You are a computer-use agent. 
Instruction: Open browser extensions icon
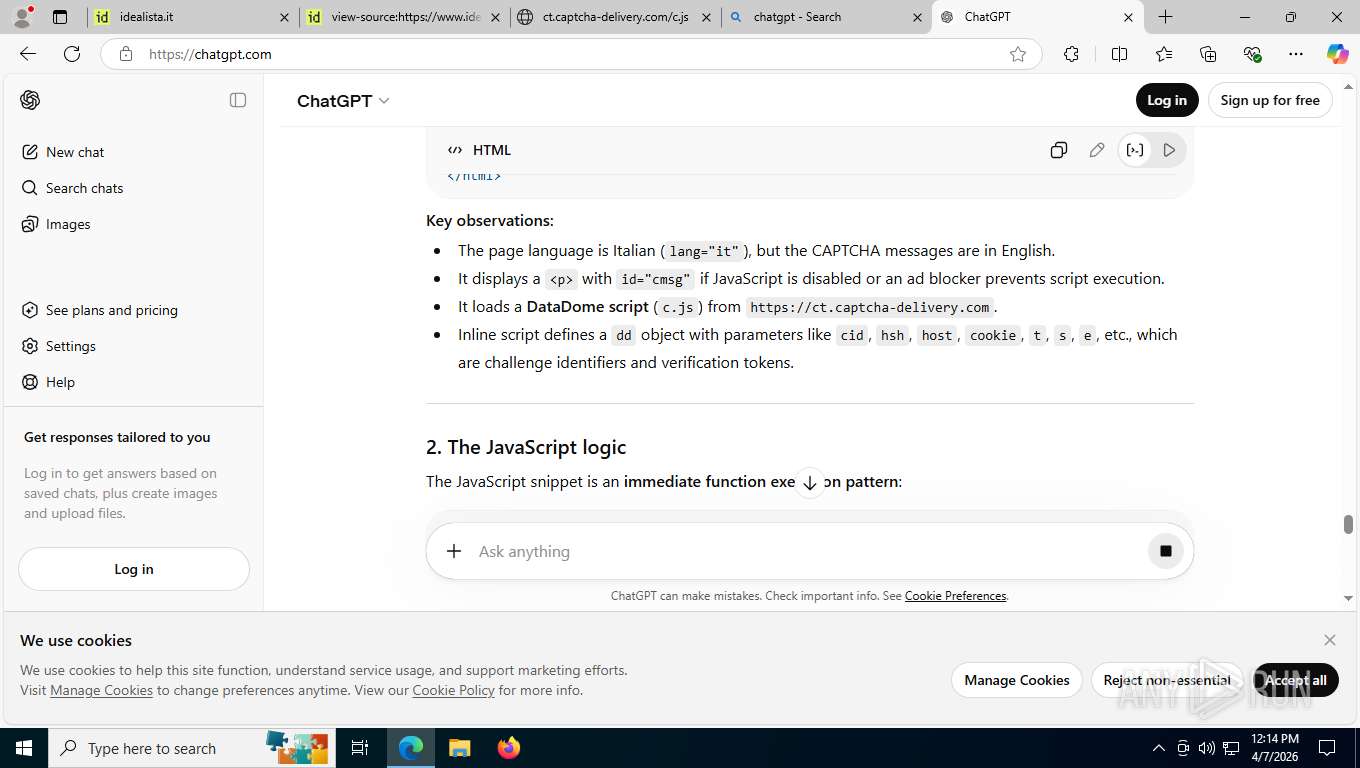(1072, 54)
